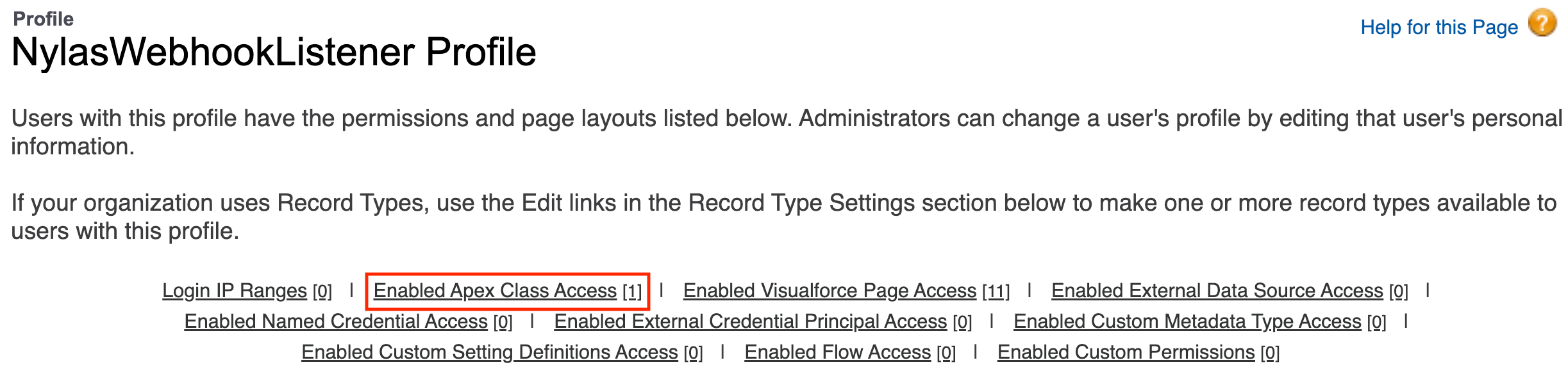This screenshot has width=1568, height=383.
Task: Open Enabled Visualforce Page Access section
Action: [x=828, y=289]
